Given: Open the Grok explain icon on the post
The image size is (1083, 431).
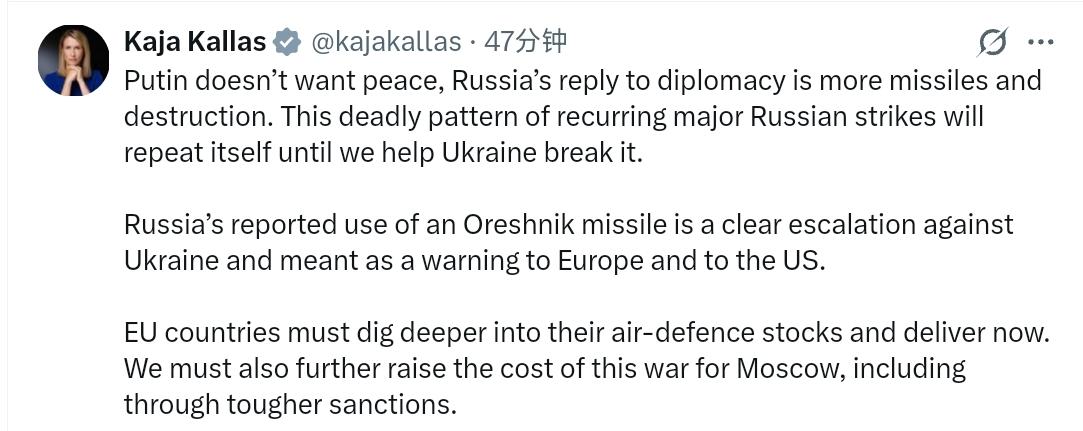Looking at the screenshot, I should pos(993,43).
